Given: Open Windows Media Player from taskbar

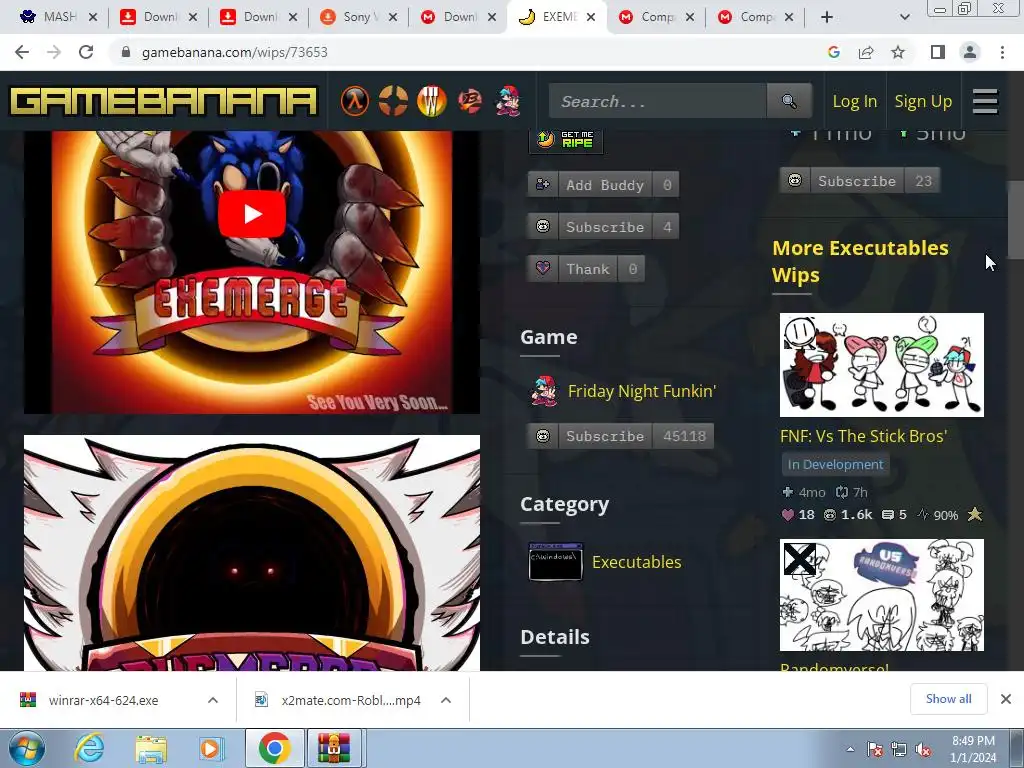Looking at the screenshot, I should (210, 748).
